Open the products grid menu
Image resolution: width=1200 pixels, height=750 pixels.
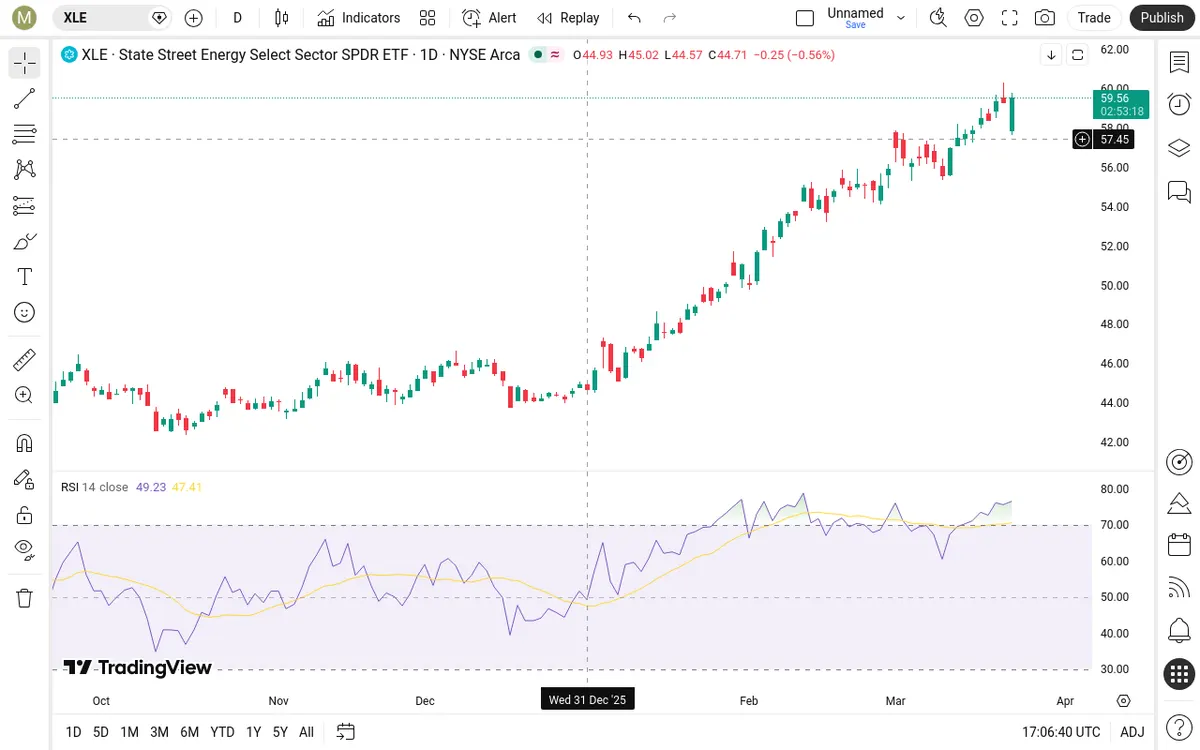pyautogui.click(x=1179, y=674)
